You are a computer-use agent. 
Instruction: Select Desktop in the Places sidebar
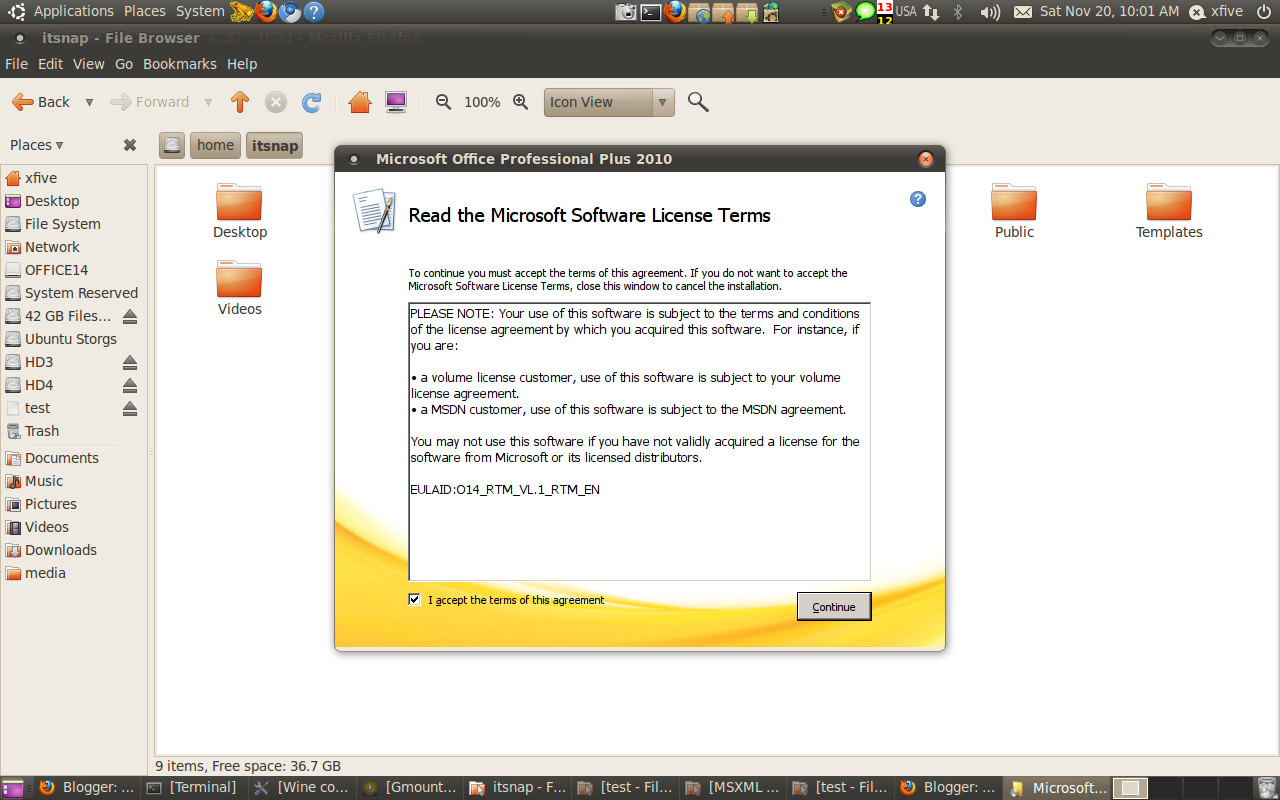(x=74, y=201)
